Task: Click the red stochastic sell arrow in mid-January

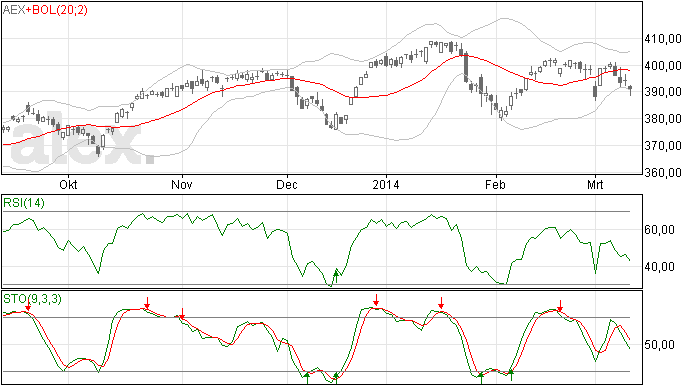Action: 441,303
